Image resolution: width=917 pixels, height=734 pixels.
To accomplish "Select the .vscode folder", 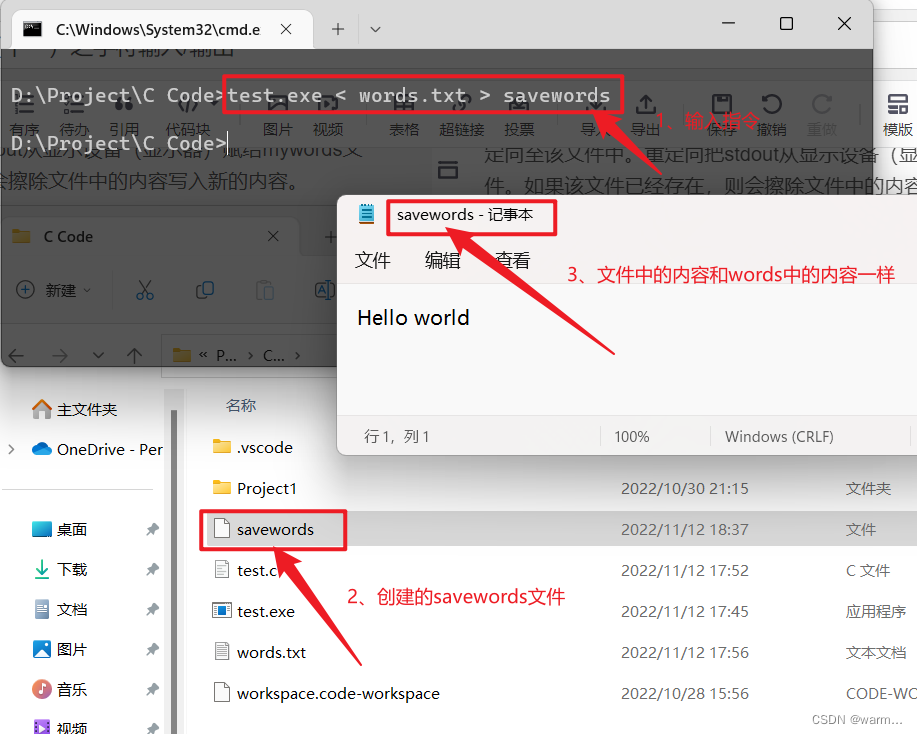I will [x=253, y=447].
